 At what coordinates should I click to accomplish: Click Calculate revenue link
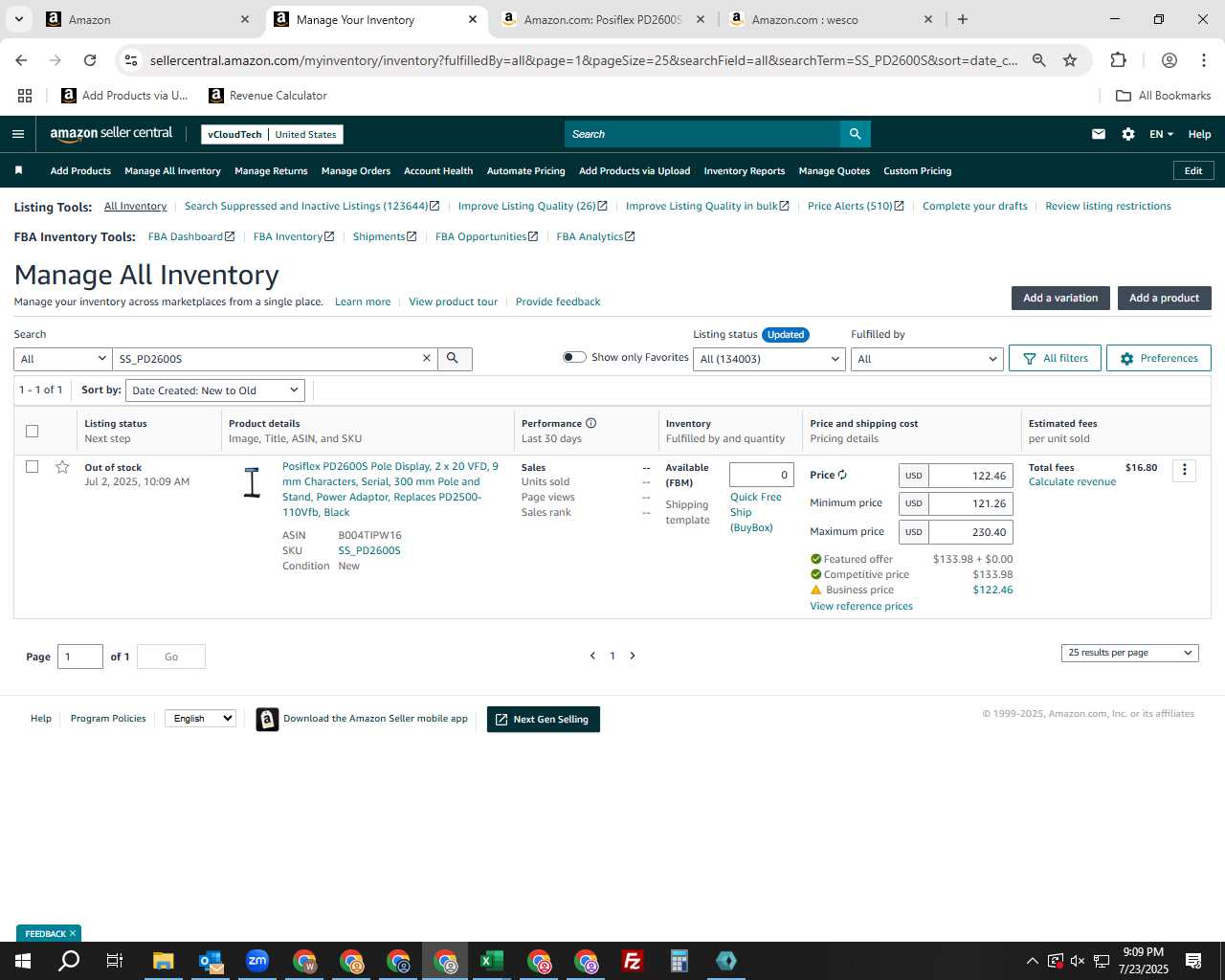coord(1072,481)
